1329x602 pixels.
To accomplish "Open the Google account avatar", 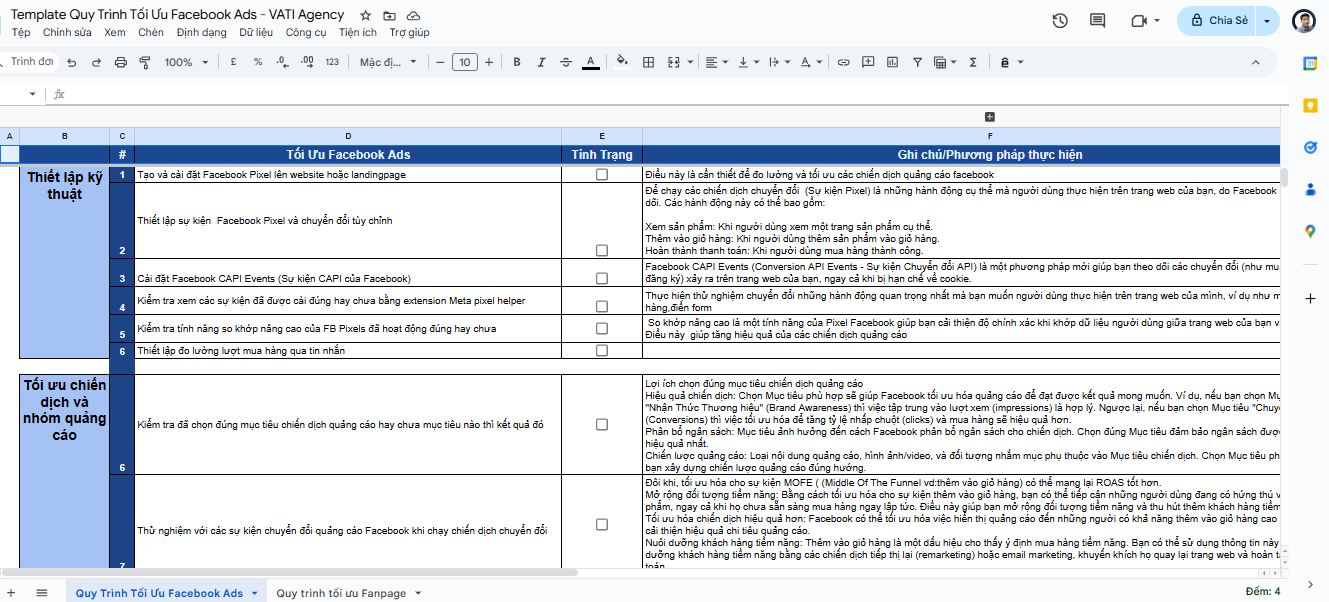I will pos(1304,20).
